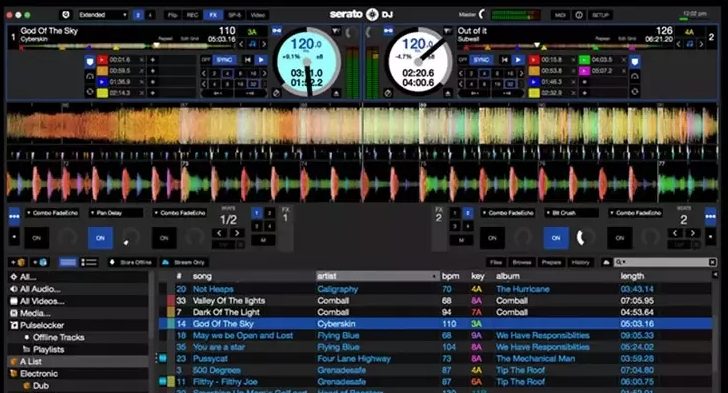Click Stream Only button

pyautogui.click(x=184, y=262)
